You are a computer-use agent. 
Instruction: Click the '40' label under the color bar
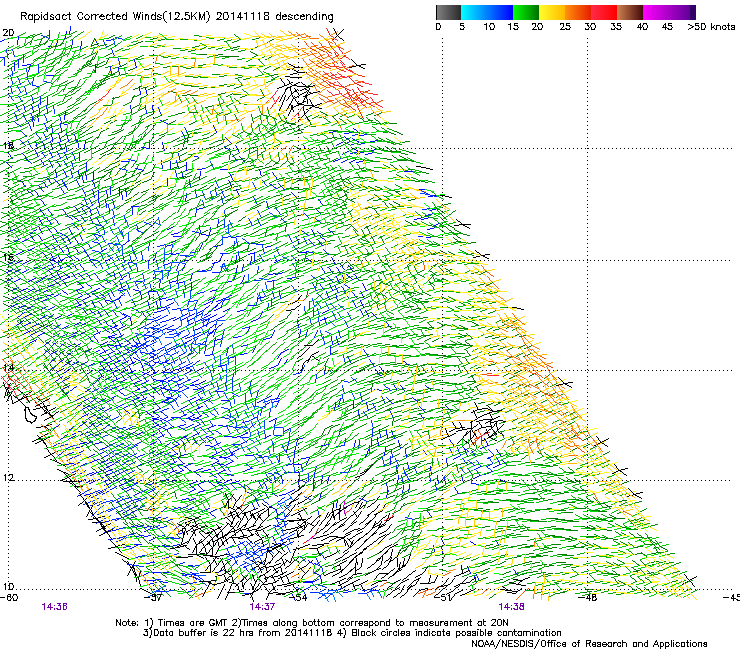point(642,27)
